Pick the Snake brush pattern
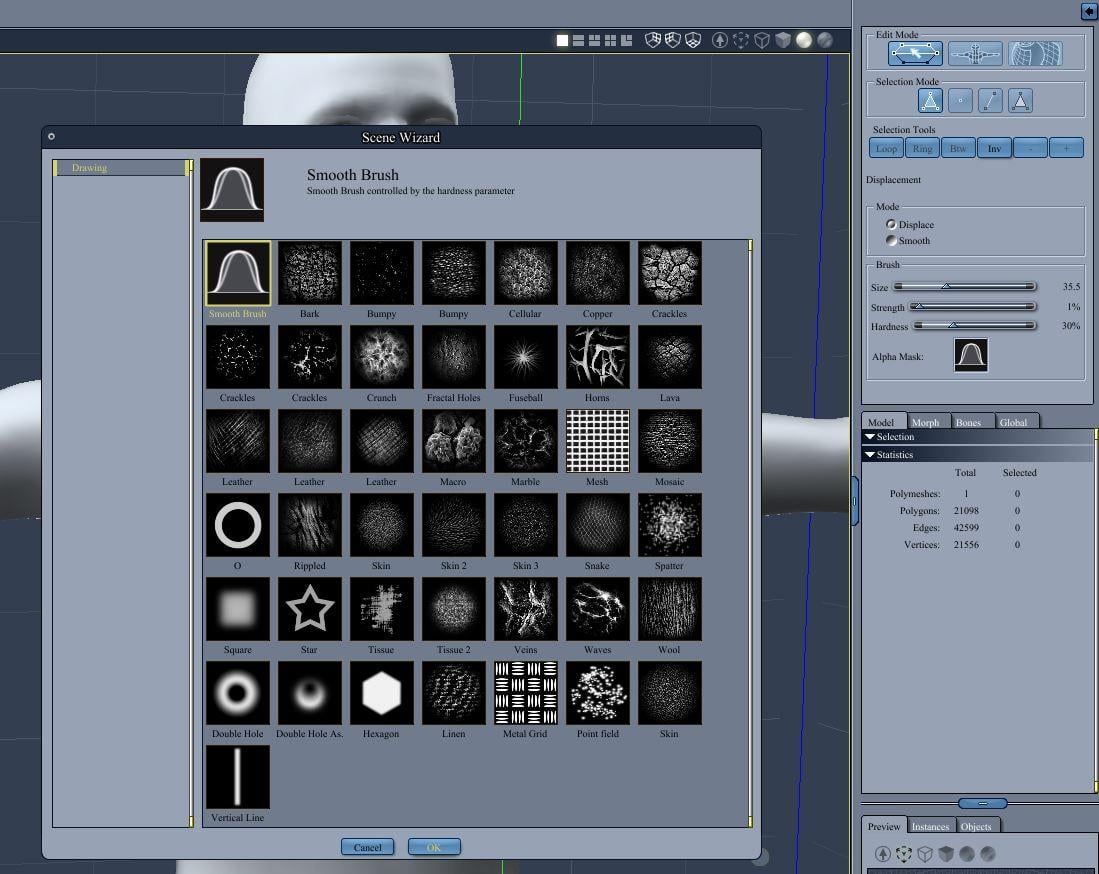The width and height of the screenshot is (1099, 874). (x=598, y=525)
